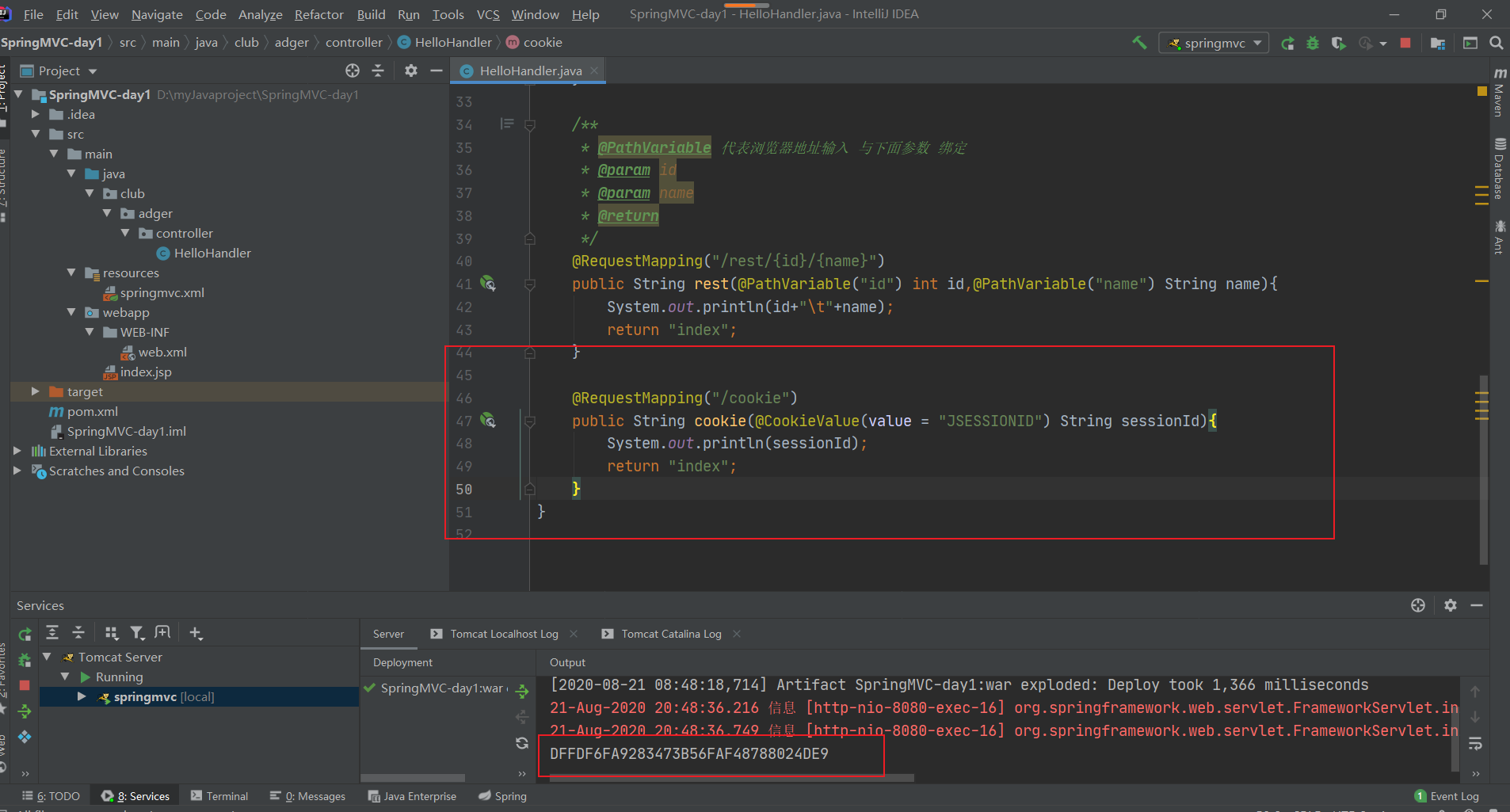1510x812 pixels.
Task: Click gutter request mapping icon on line 47
Action: [x=488, y=421]
